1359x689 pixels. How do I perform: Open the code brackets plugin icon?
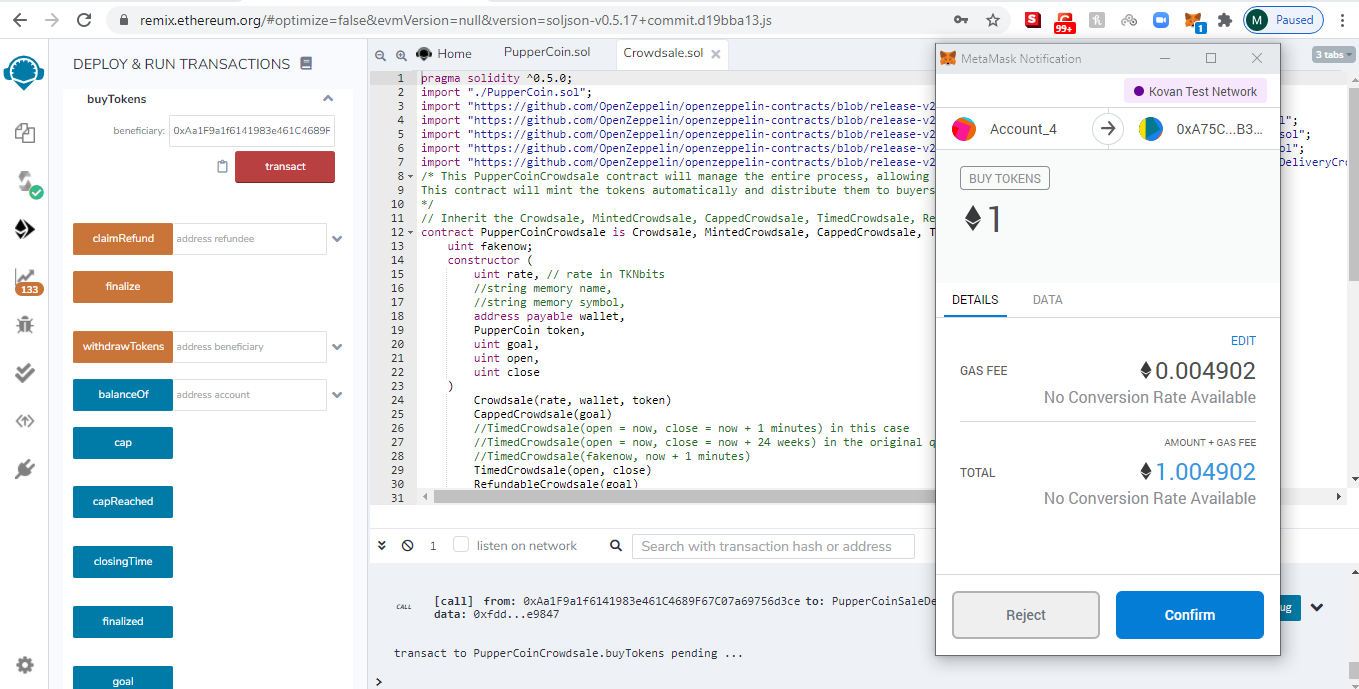[25, 420]
